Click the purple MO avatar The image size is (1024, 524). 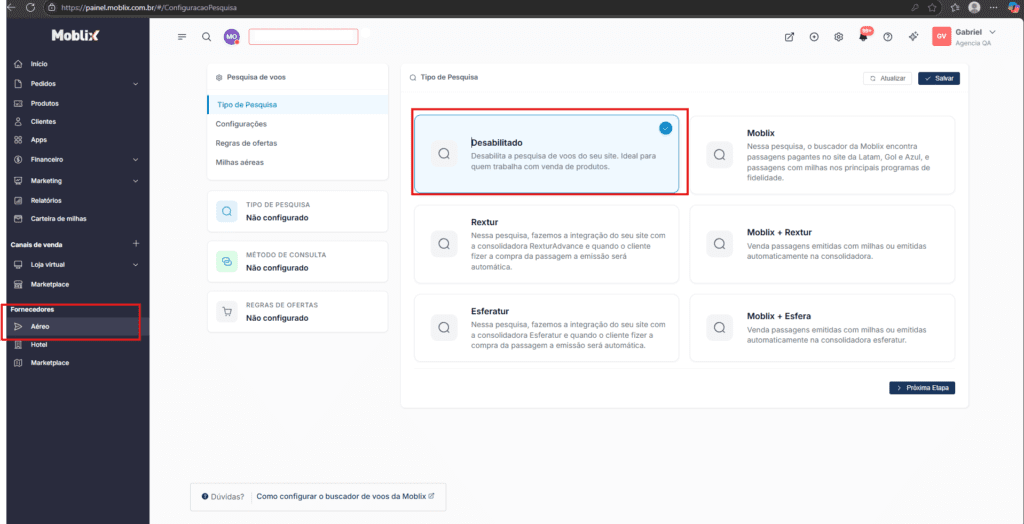[x=232, y=37]
